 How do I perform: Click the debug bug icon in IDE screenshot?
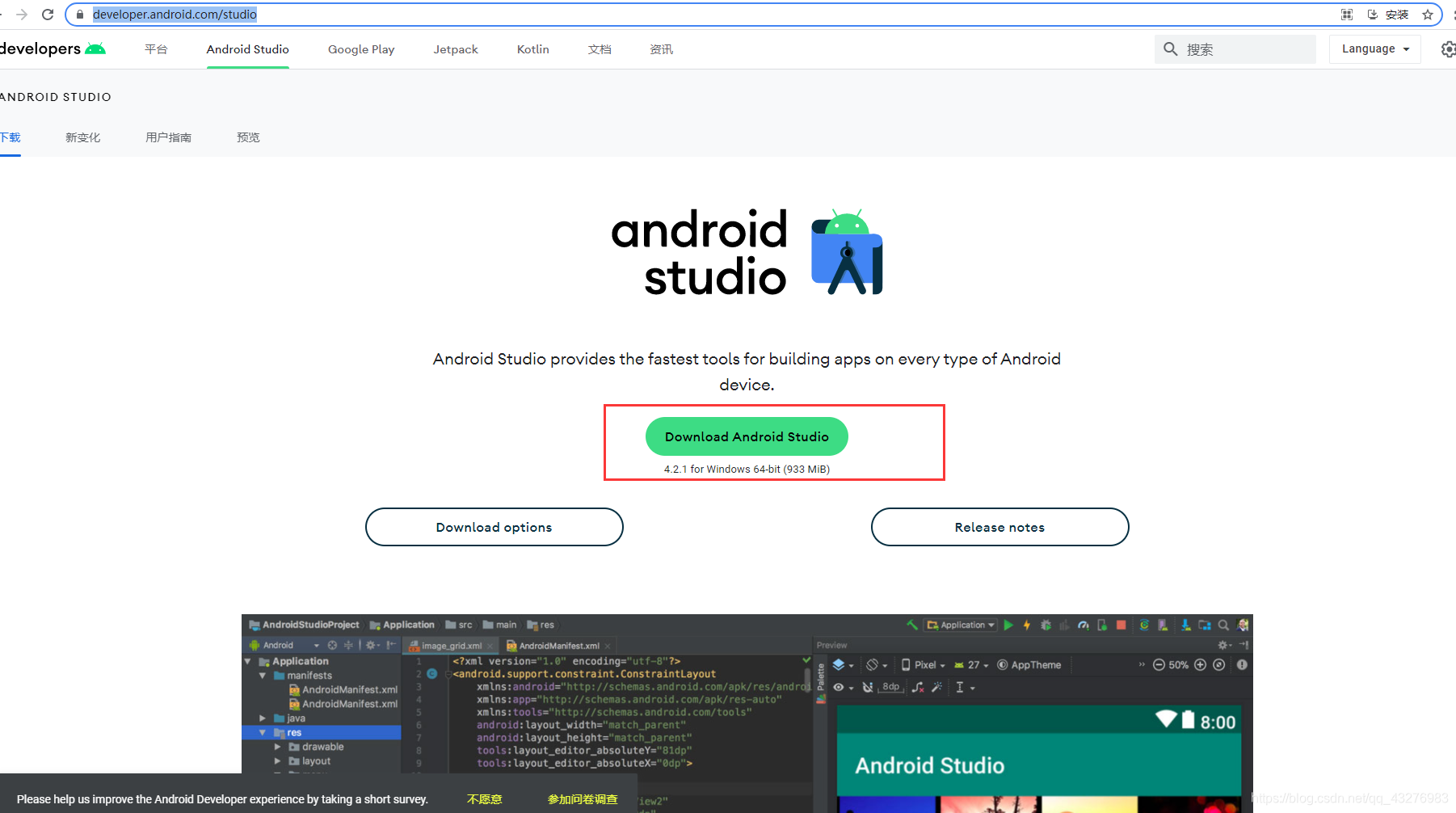1046,625
